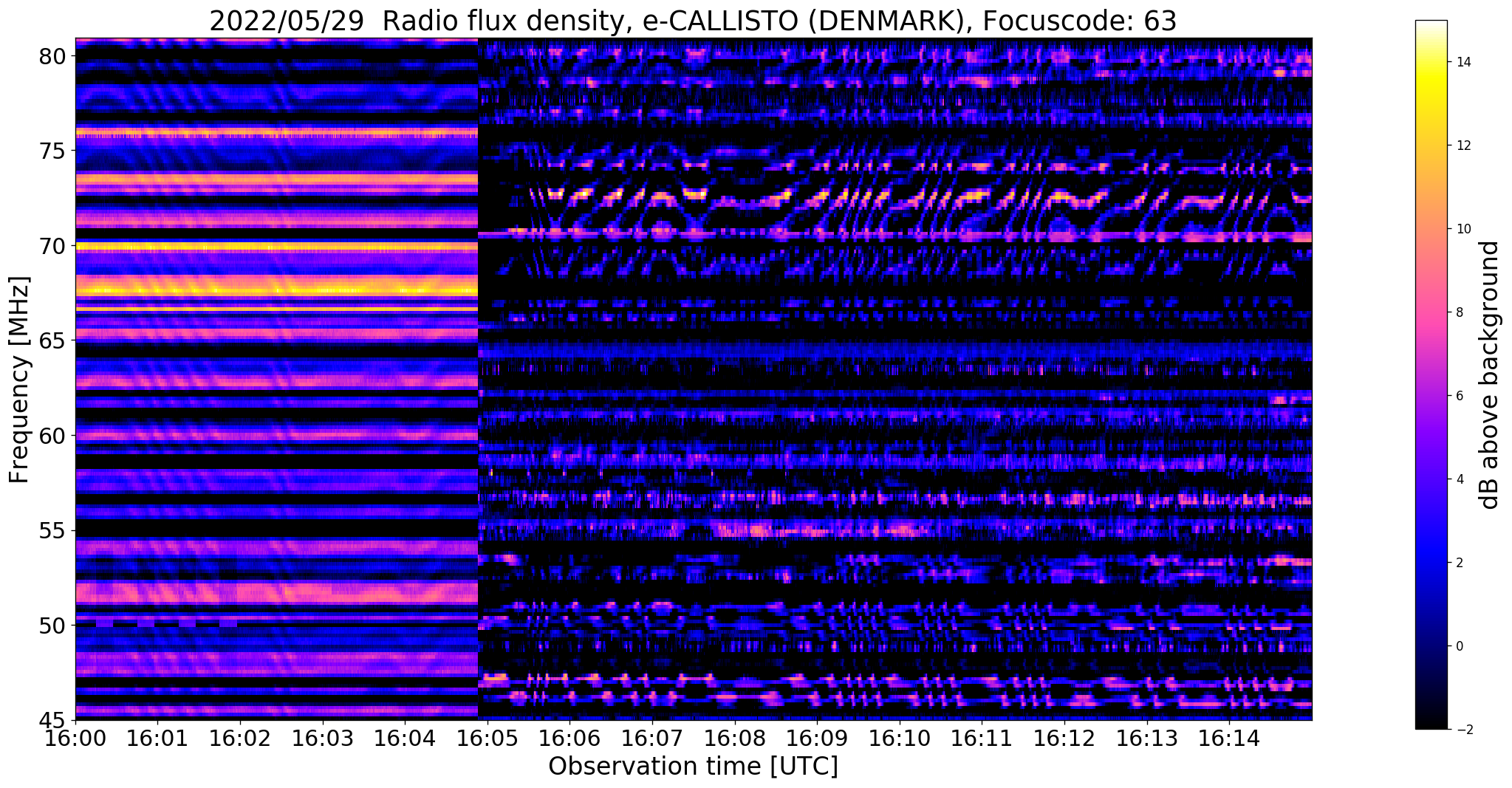
Task: Click the colorbar tick label 10
Action: (1463, 229)
